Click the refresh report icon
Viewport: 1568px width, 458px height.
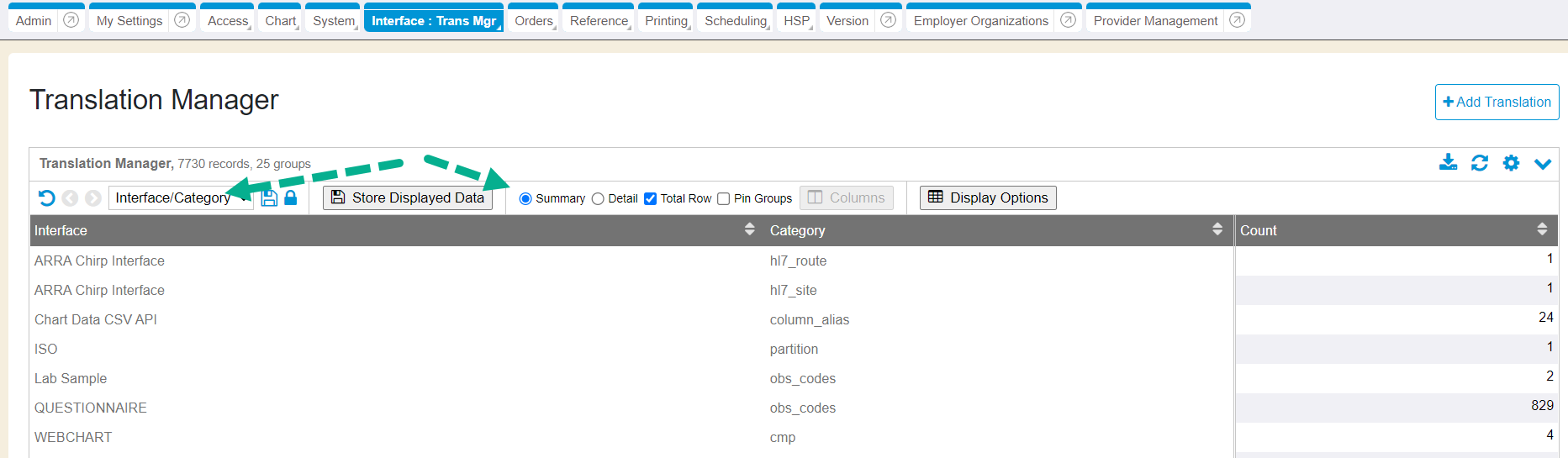1480,163
